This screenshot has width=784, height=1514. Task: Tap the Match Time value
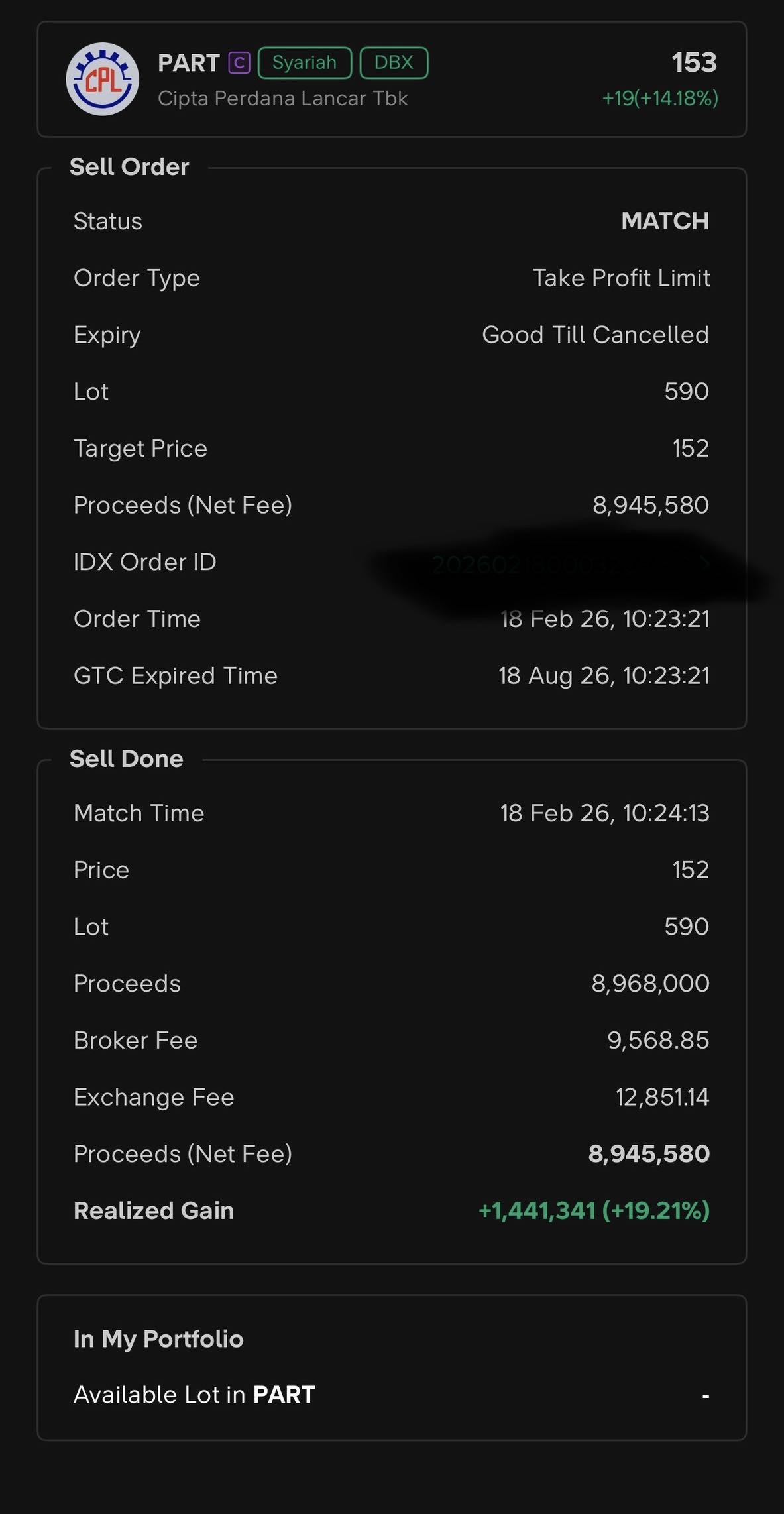pos(604,813)
